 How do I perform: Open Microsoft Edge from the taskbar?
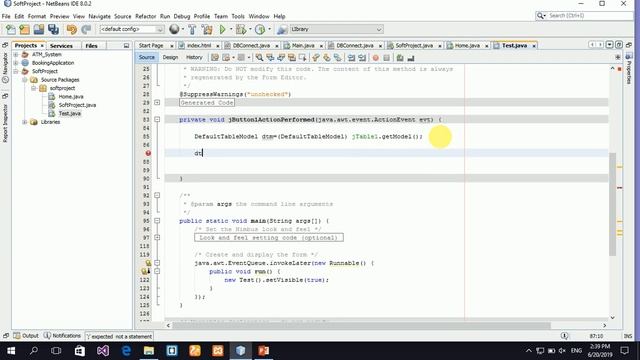[x=126, y=351]
